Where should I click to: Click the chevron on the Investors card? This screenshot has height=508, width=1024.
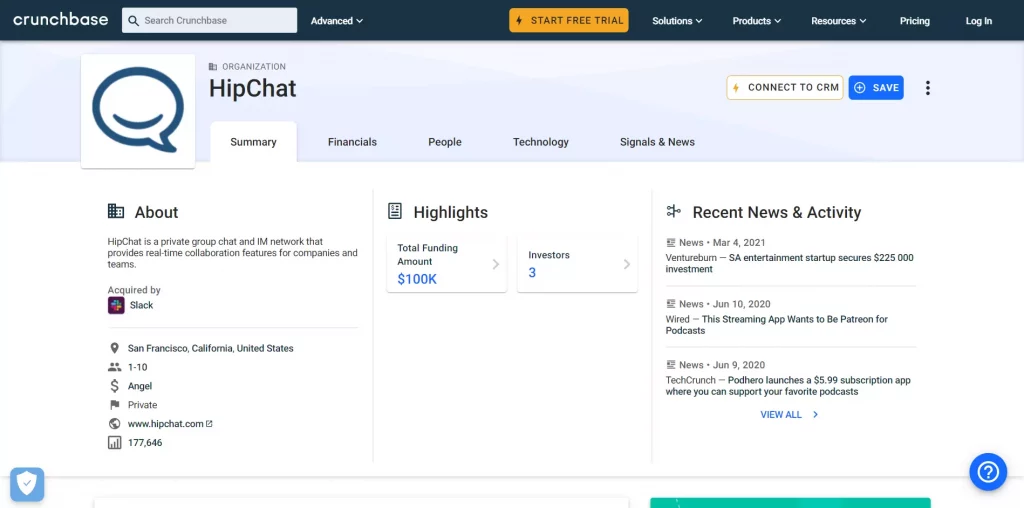627,264
